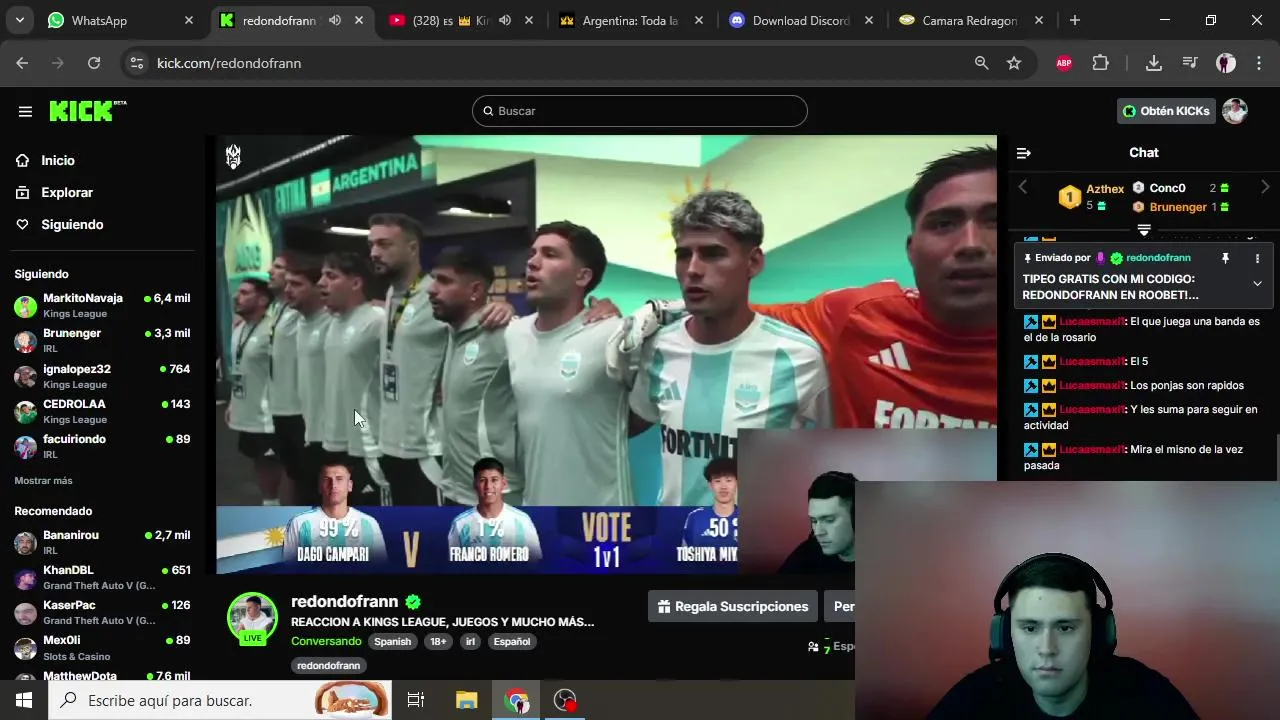Open pinned message options menu
1280x720 pixels.
[1257, 258]
